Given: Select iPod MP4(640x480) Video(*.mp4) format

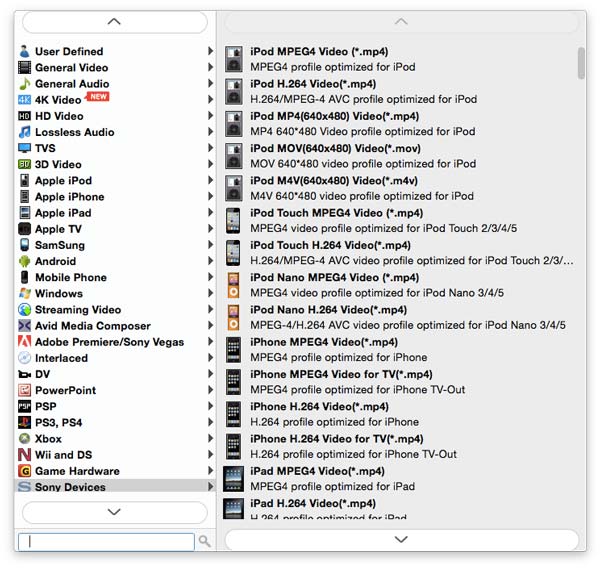Looking at the screenshot, I should pos(400,124).
